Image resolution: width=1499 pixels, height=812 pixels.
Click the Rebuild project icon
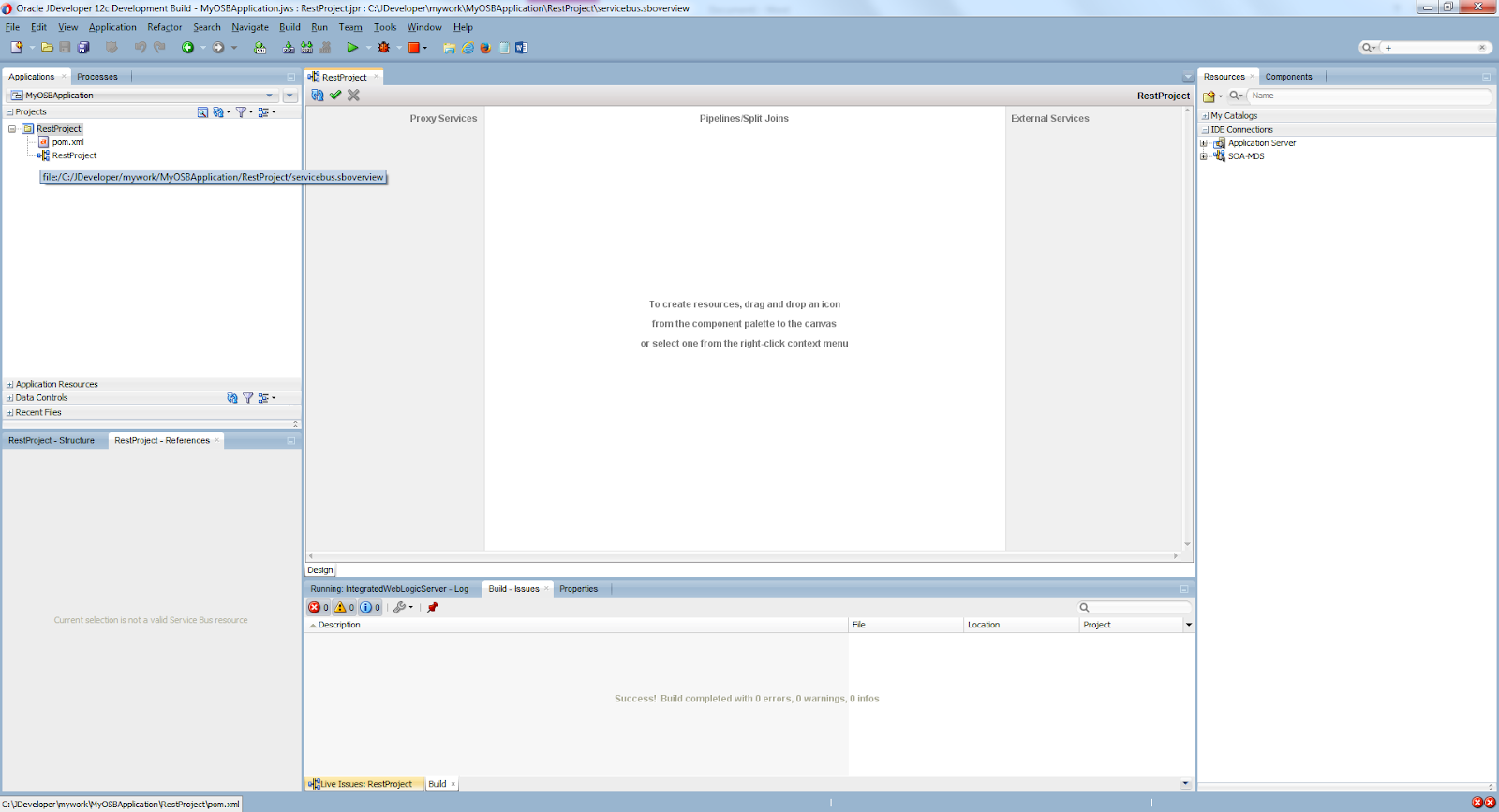306,47
